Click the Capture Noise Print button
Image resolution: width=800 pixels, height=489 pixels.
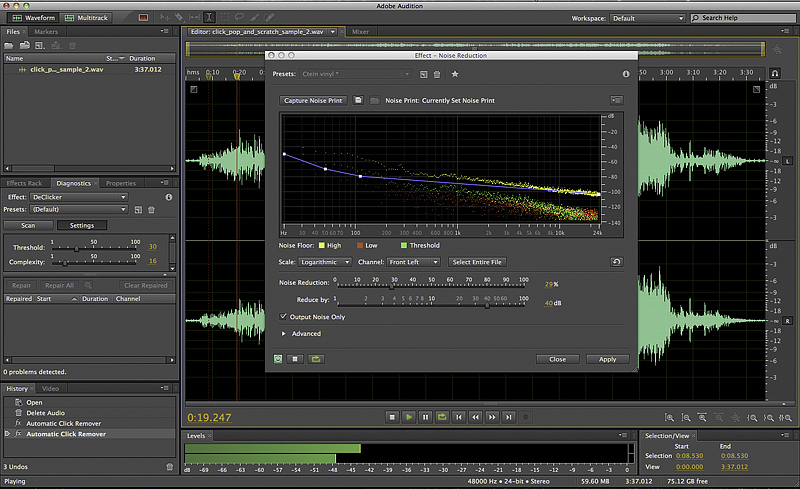[313, 101]
